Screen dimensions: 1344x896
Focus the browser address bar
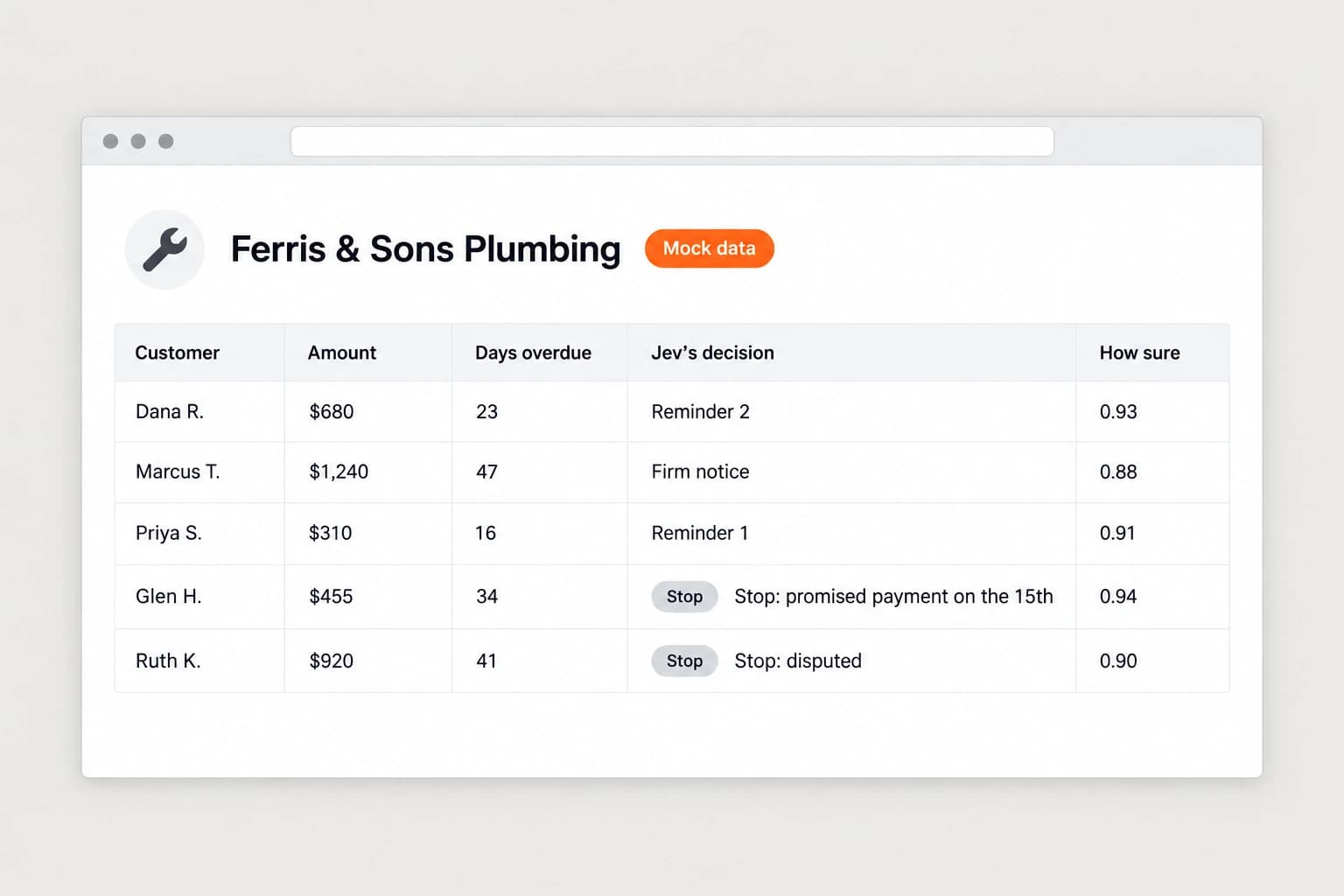672,141
